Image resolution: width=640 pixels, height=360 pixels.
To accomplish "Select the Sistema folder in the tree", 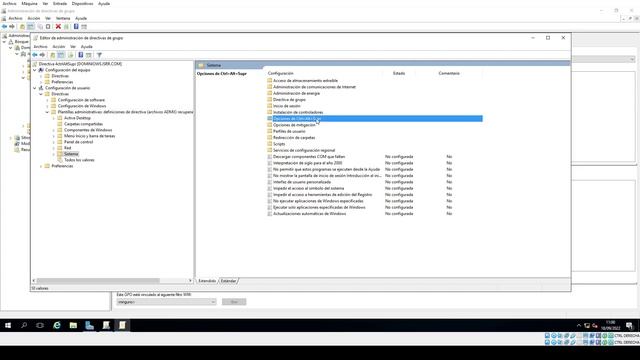I will click(71, 154).
